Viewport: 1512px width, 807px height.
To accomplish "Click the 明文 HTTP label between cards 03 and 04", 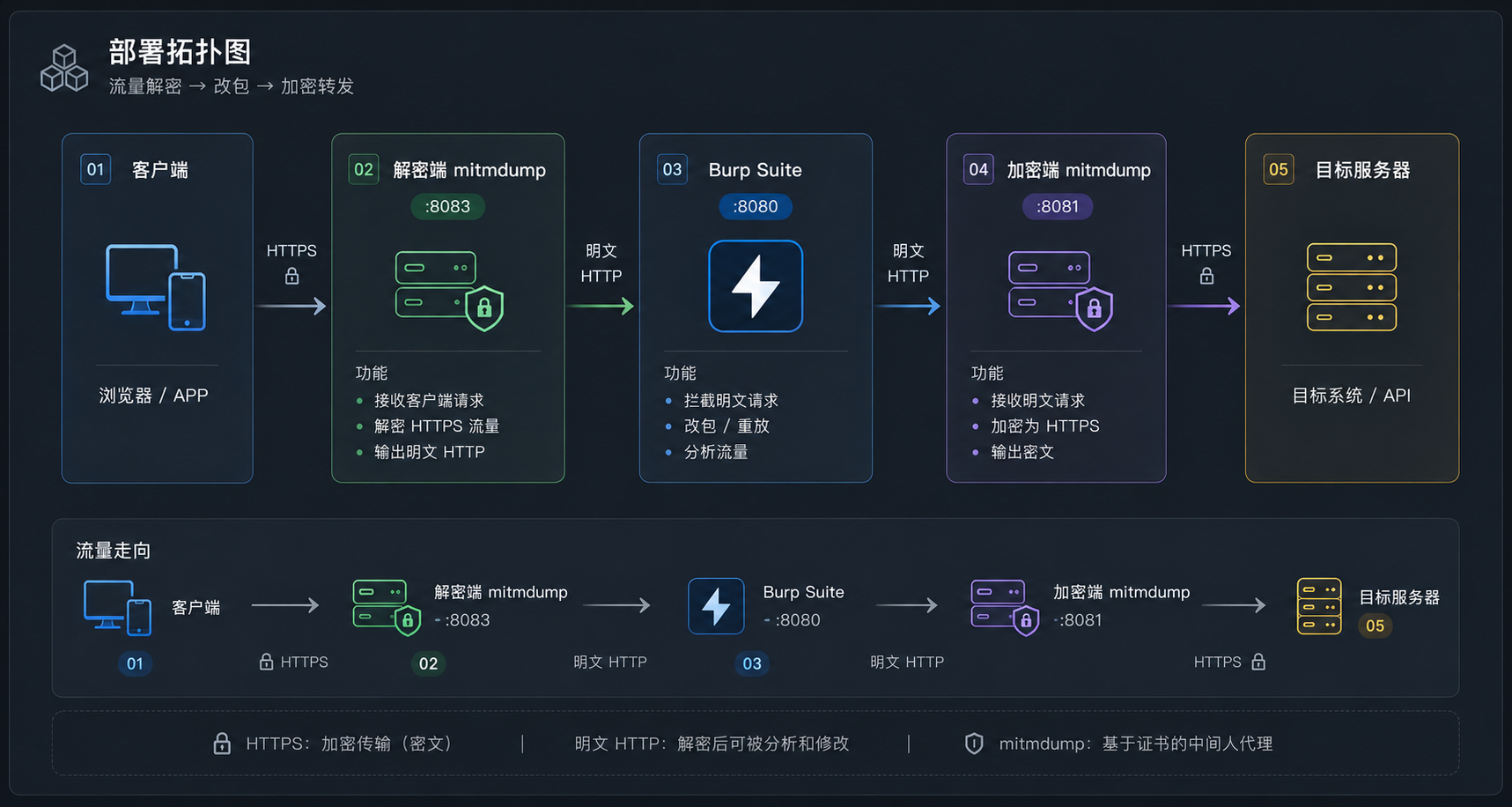I will (908, 263).
